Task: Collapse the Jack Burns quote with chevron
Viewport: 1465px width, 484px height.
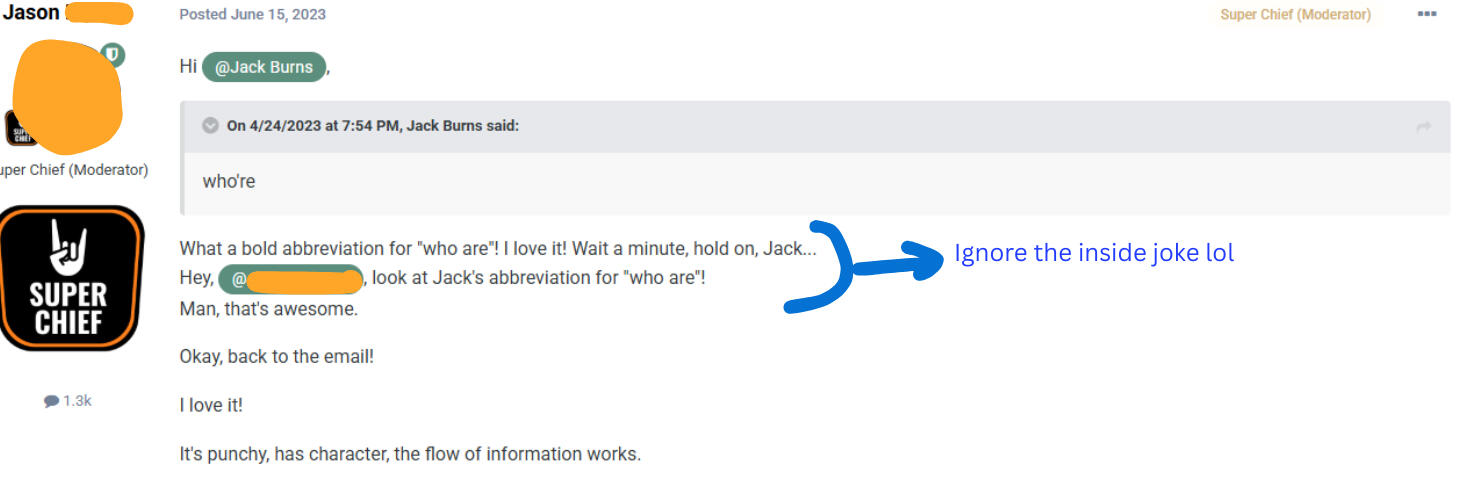Action: click(210, 126)
